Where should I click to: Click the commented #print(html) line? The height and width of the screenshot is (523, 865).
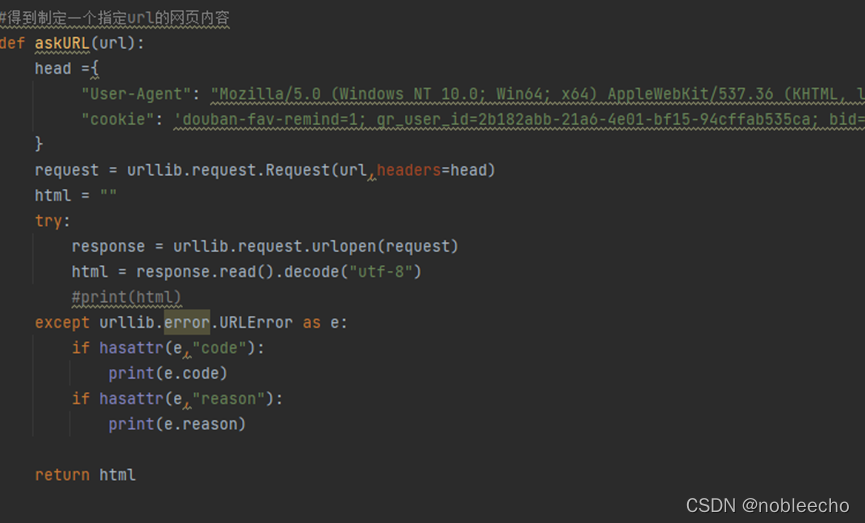126,297
